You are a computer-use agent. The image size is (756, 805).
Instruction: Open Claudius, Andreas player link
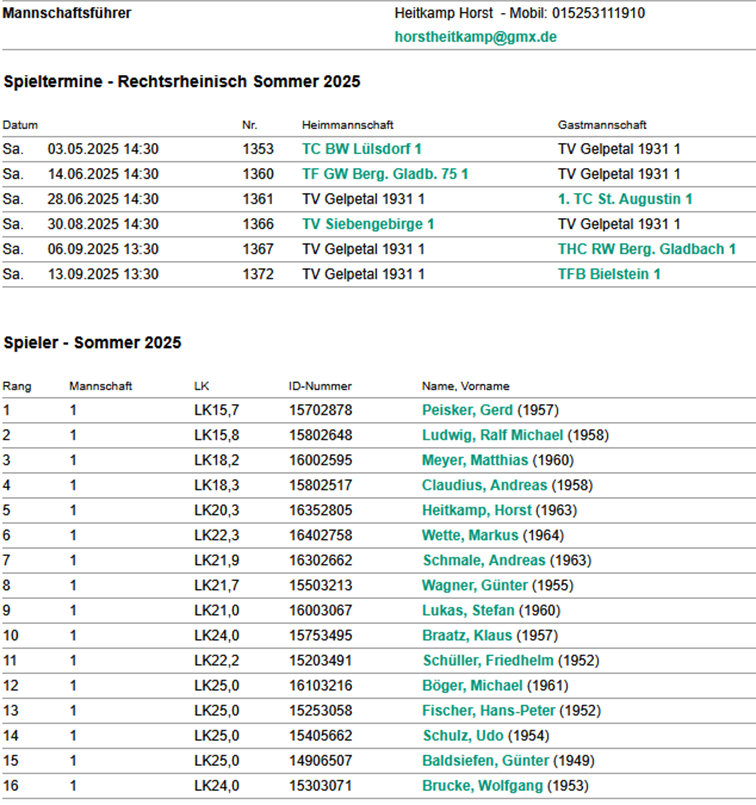coord(484,485)
